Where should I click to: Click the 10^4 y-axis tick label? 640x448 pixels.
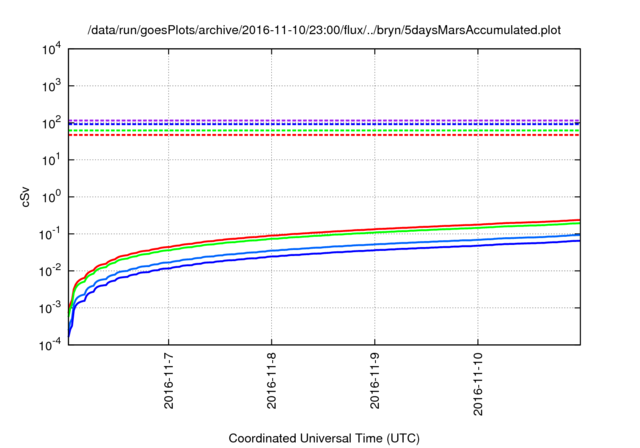point(52,50)
